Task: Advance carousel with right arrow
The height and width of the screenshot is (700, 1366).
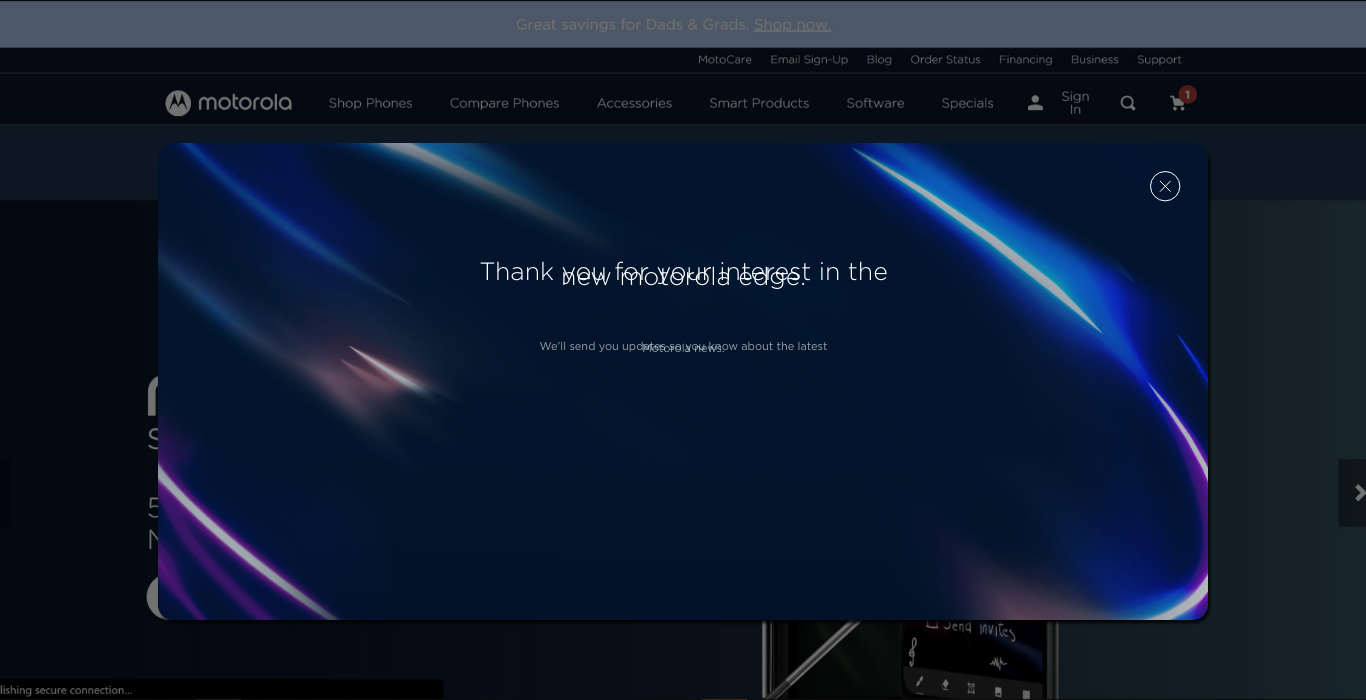Action: [x=1356, y=493]
